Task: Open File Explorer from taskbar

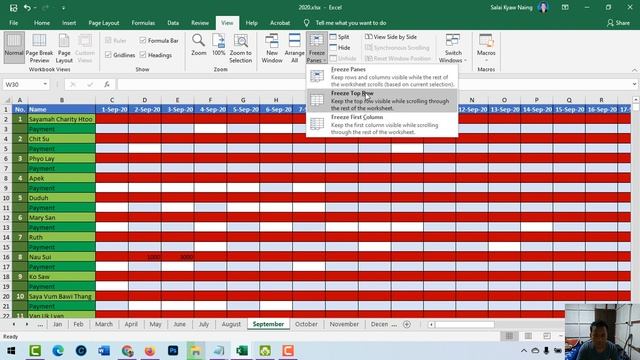Action: [196, 351]
